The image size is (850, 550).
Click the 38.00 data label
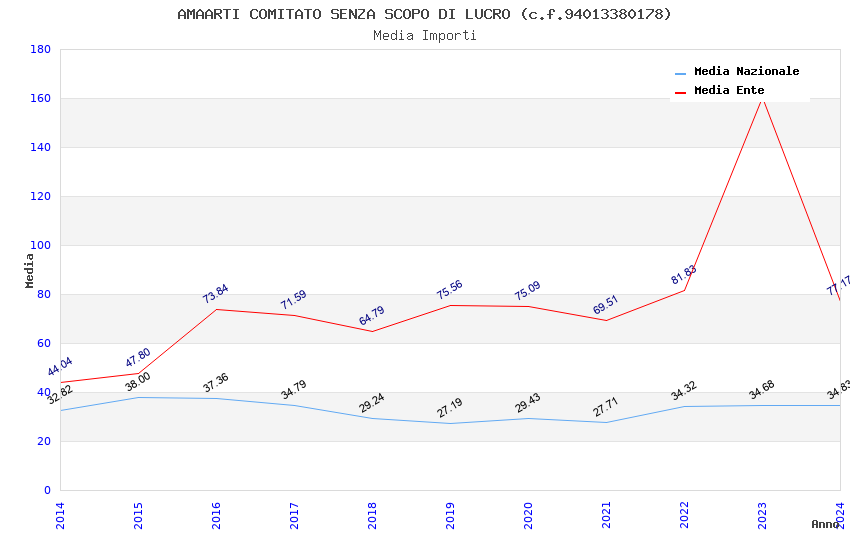[138, 382]
